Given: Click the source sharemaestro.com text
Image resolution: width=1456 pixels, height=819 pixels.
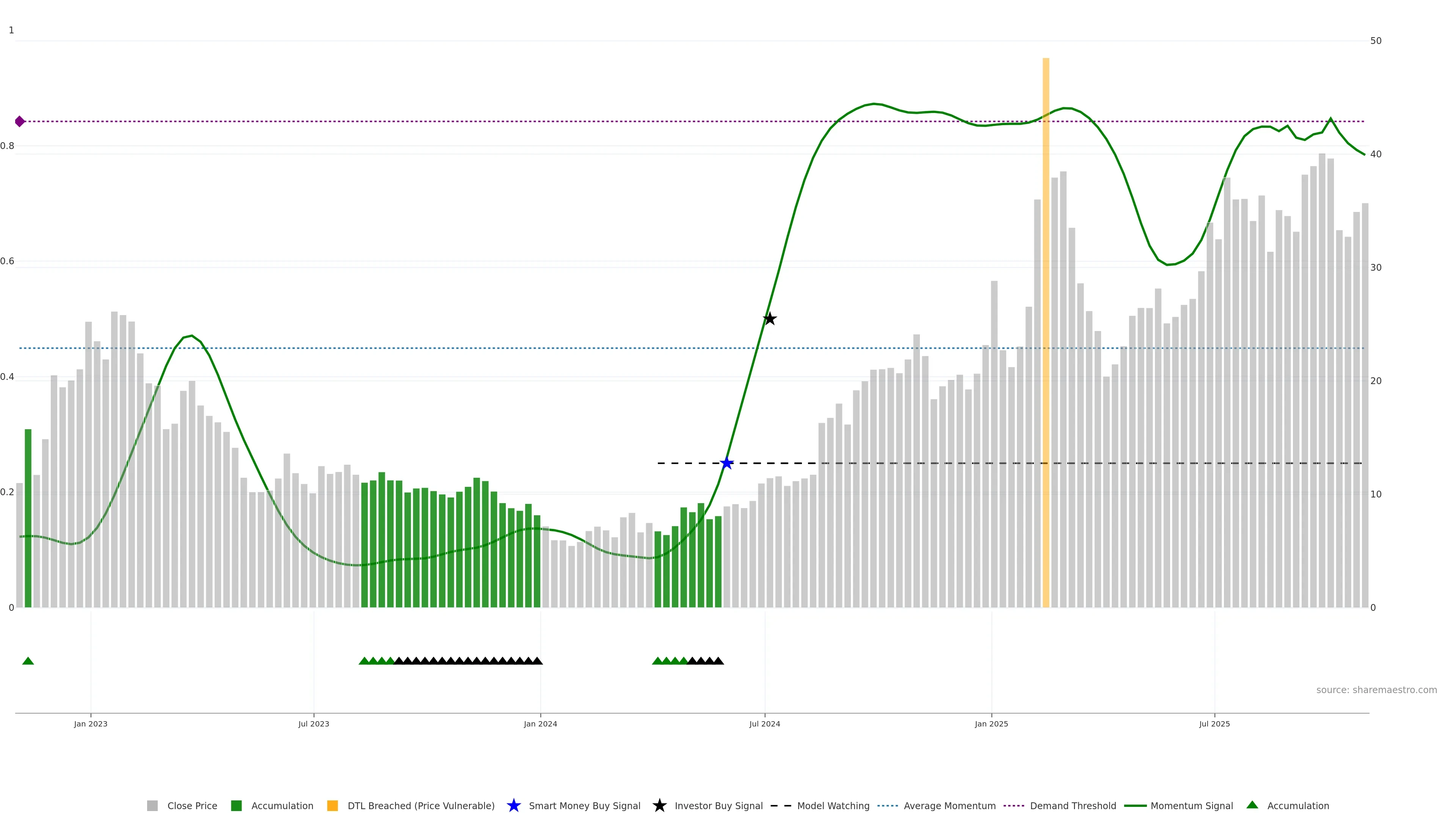Looking at the screenshot, I should click(1376, 690).
